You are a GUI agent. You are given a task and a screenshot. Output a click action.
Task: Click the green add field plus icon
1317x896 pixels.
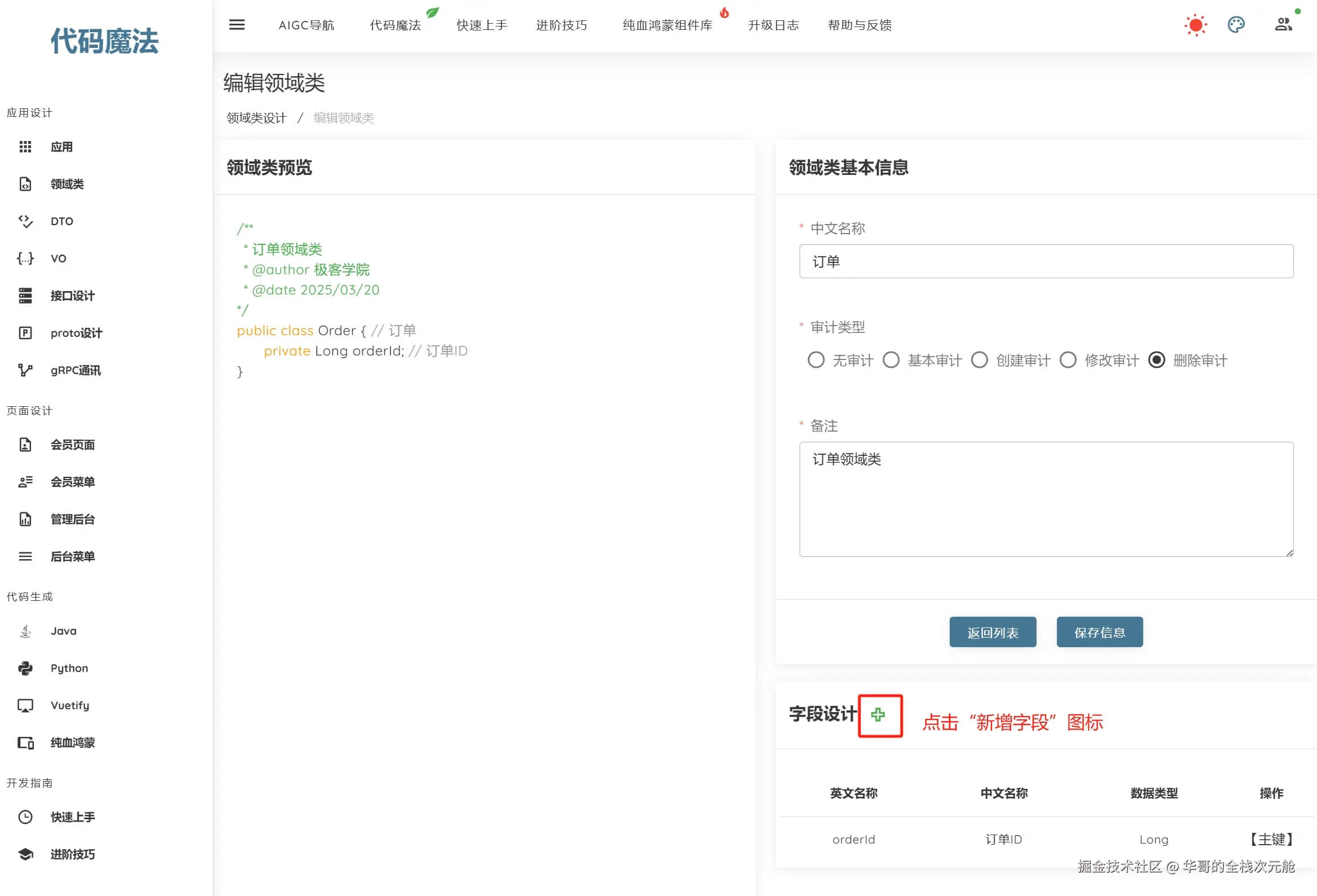878,715
